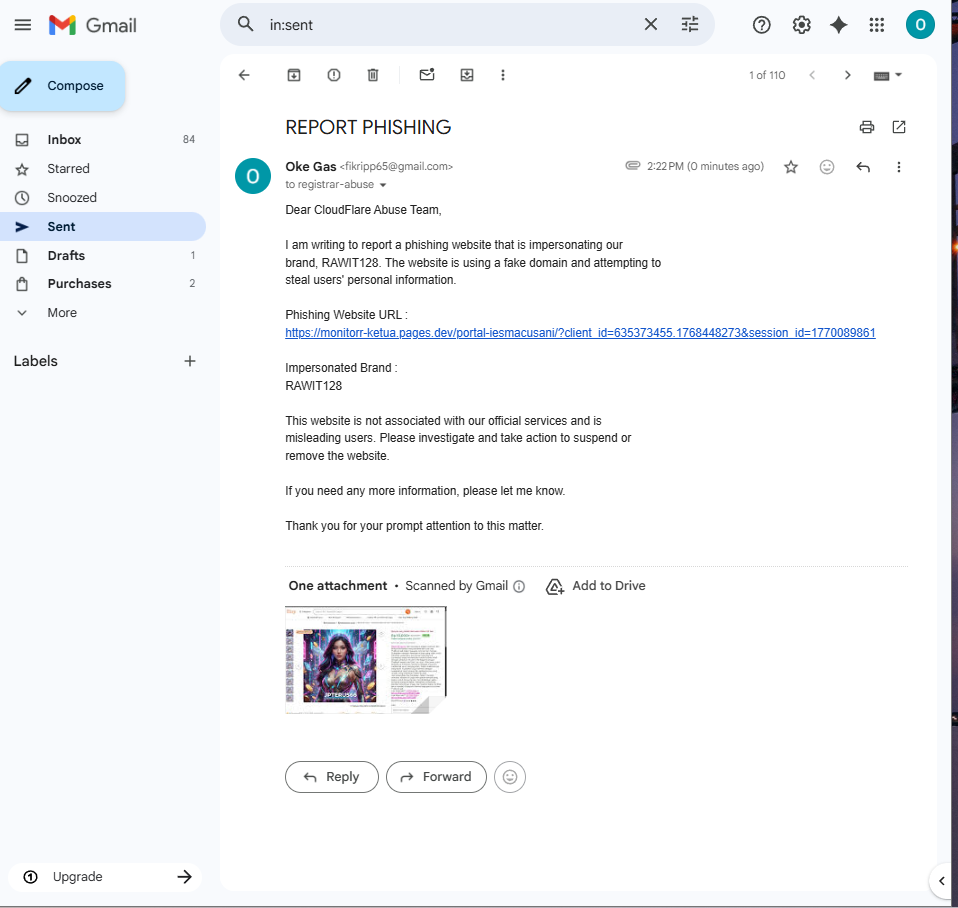Image resolution: width=958 pixels, height=908 pixels.
Task: Mark the email as unread
Action: [427, 75]
